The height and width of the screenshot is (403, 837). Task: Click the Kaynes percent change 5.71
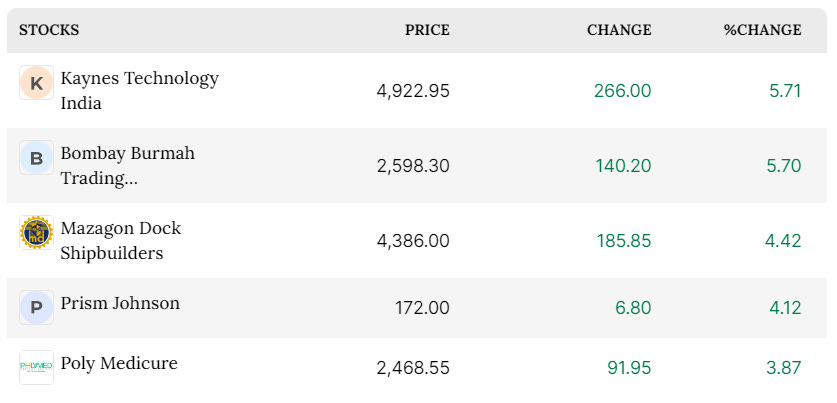pos(785,91)
